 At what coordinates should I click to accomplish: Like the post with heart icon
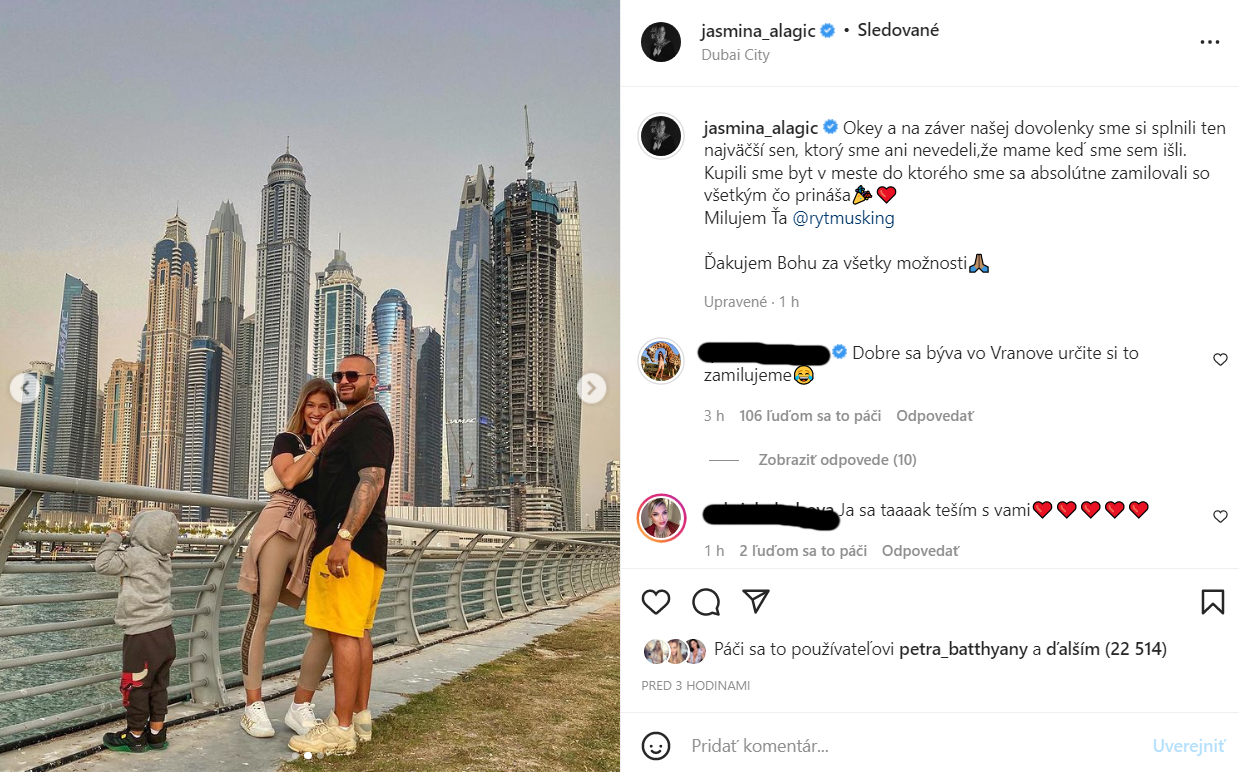656,601
